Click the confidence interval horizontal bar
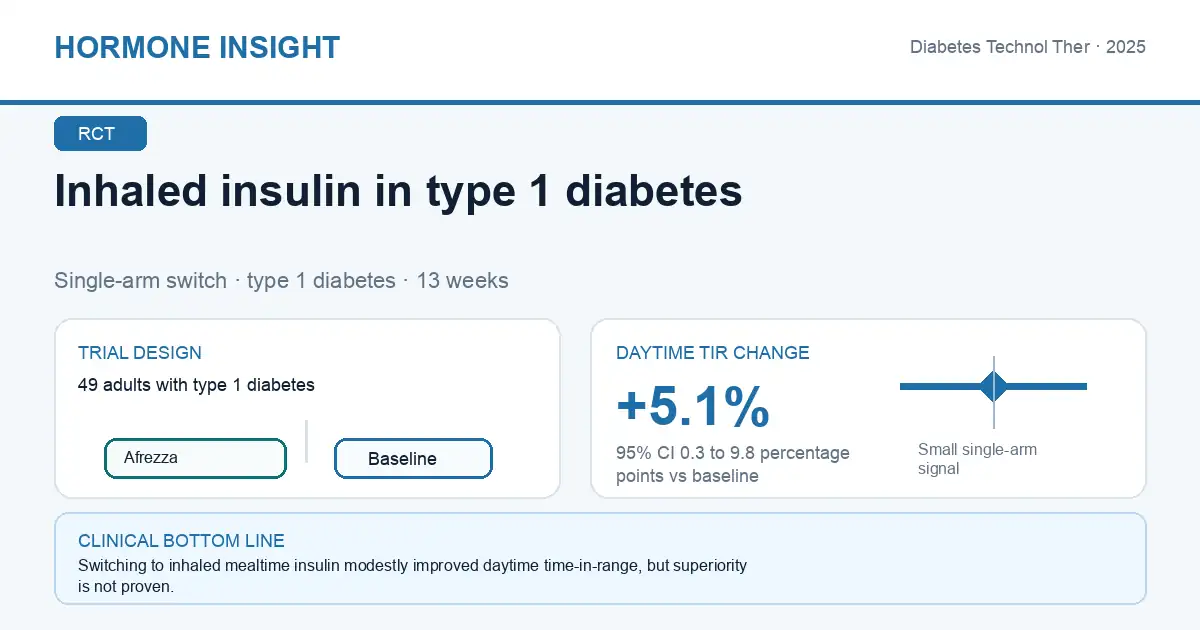The width and height of the screenshot is (1200, 630). click(993, 386)
